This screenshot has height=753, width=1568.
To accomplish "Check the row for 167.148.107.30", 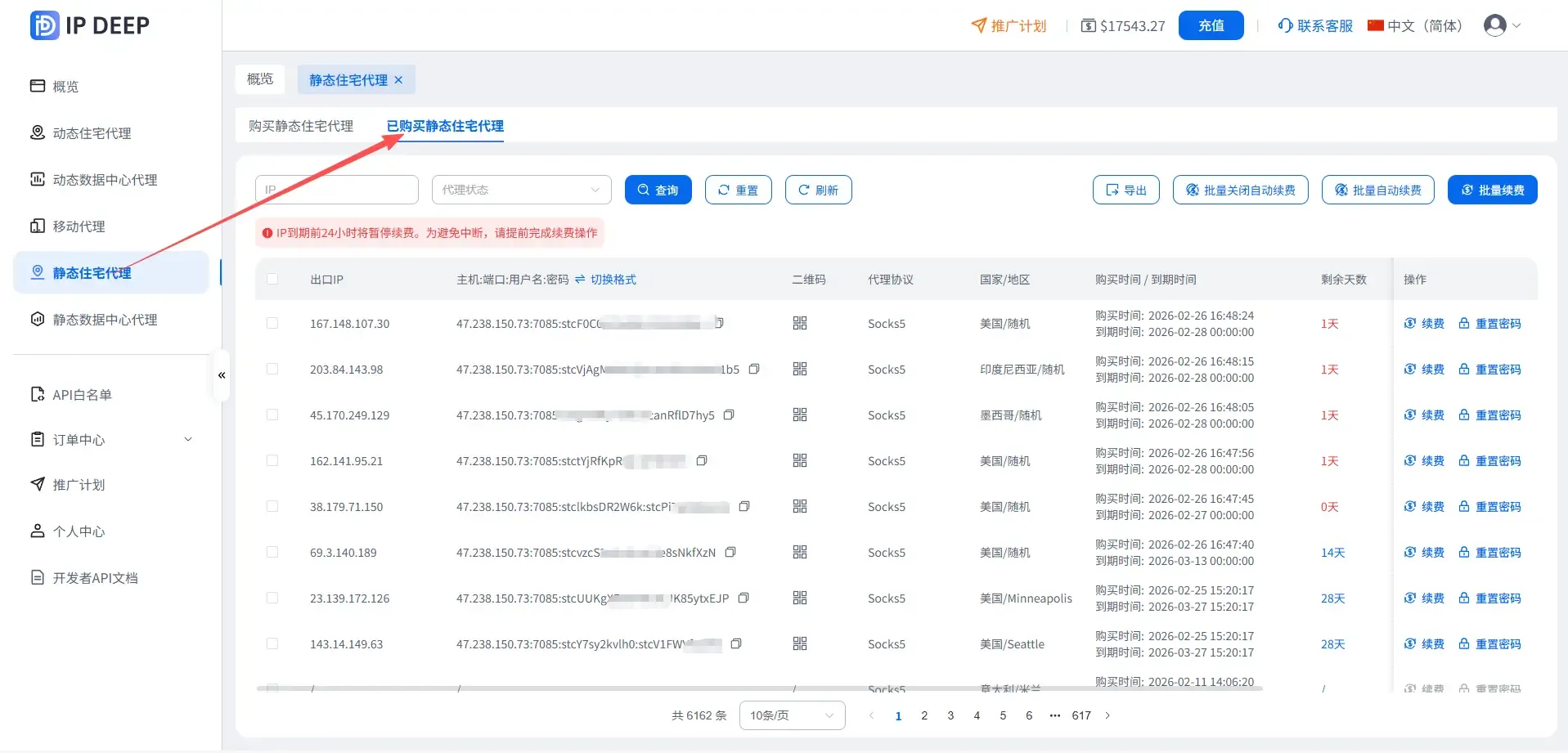I will click(x=272, y=324).
